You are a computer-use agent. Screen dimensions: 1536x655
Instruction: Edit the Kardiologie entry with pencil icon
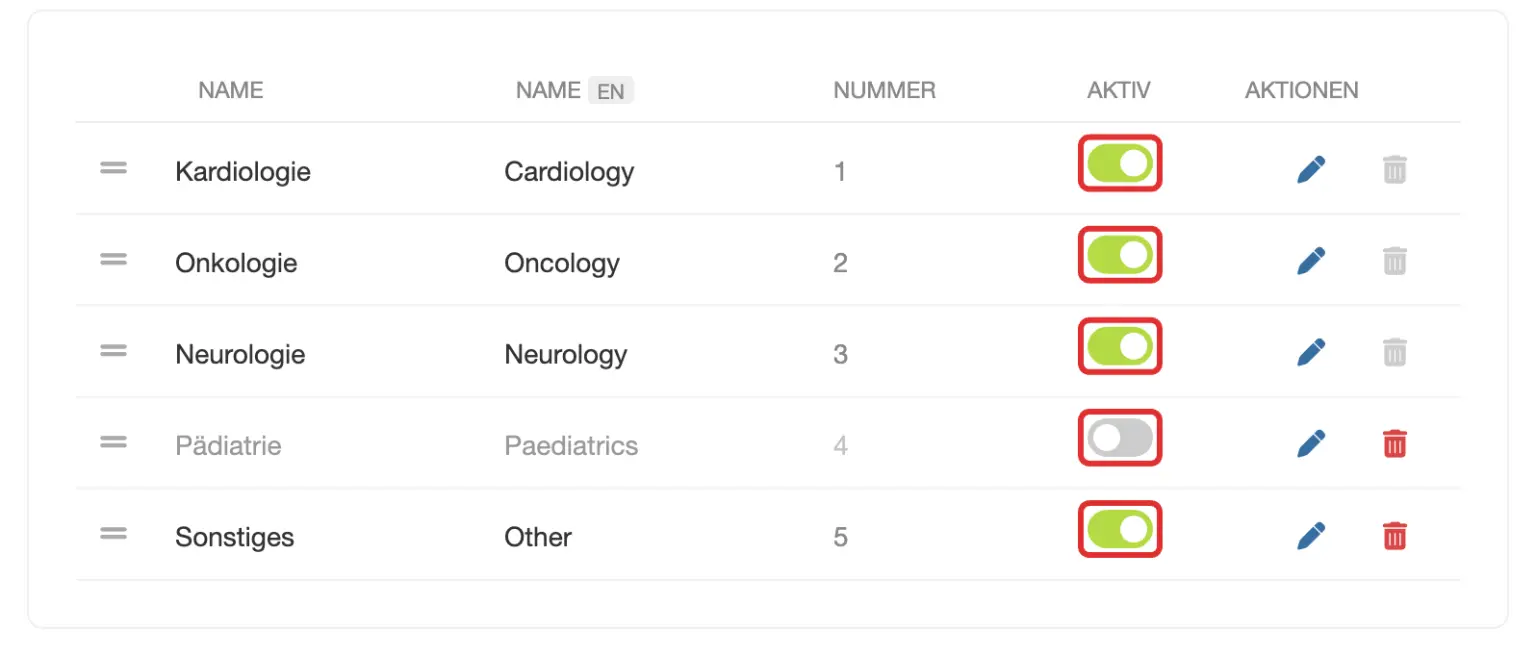[x=1310, y=170]
